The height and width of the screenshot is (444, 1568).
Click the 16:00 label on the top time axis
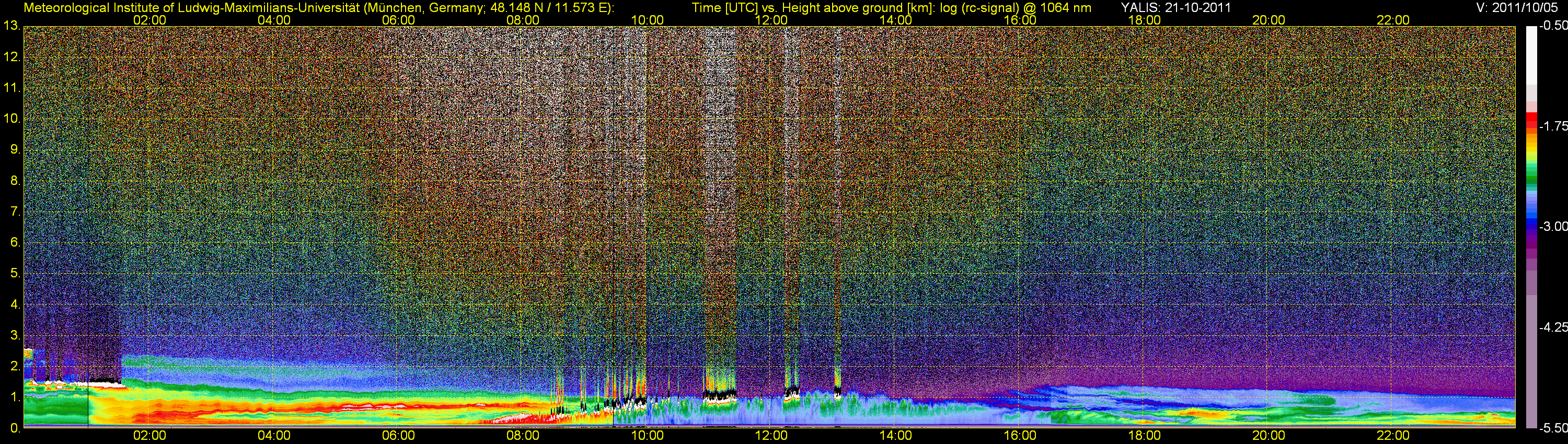1020,20
